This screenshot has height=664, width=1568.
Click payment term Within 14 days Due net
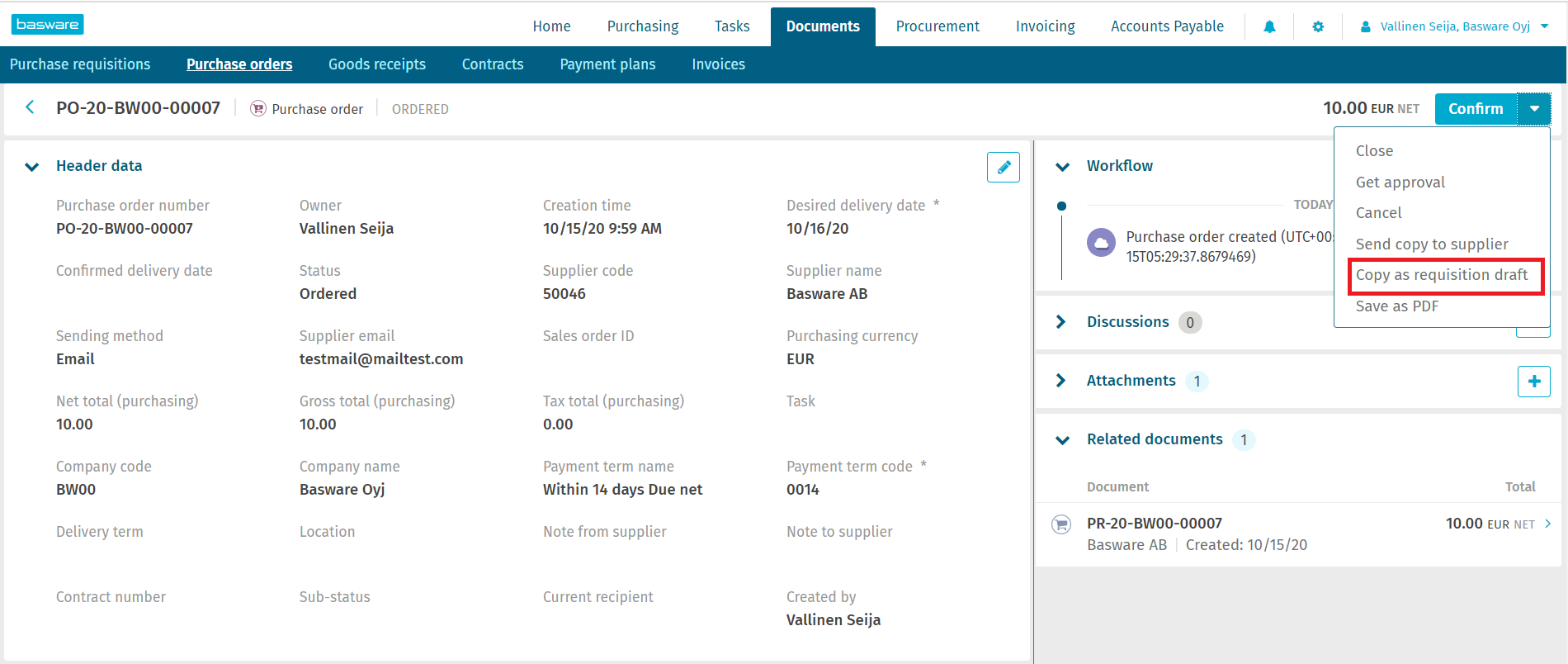[x=623, y=490]
